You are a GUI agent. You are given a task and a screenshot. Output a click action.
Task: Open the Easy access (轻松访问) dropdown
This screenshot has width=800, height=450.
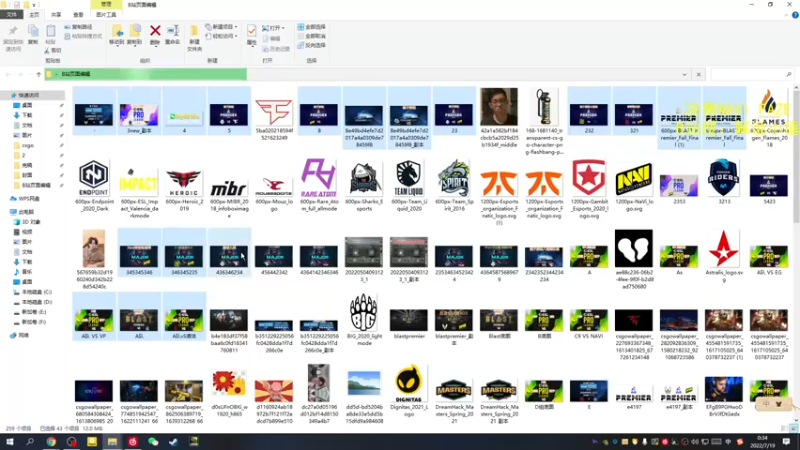pos(221,36)
